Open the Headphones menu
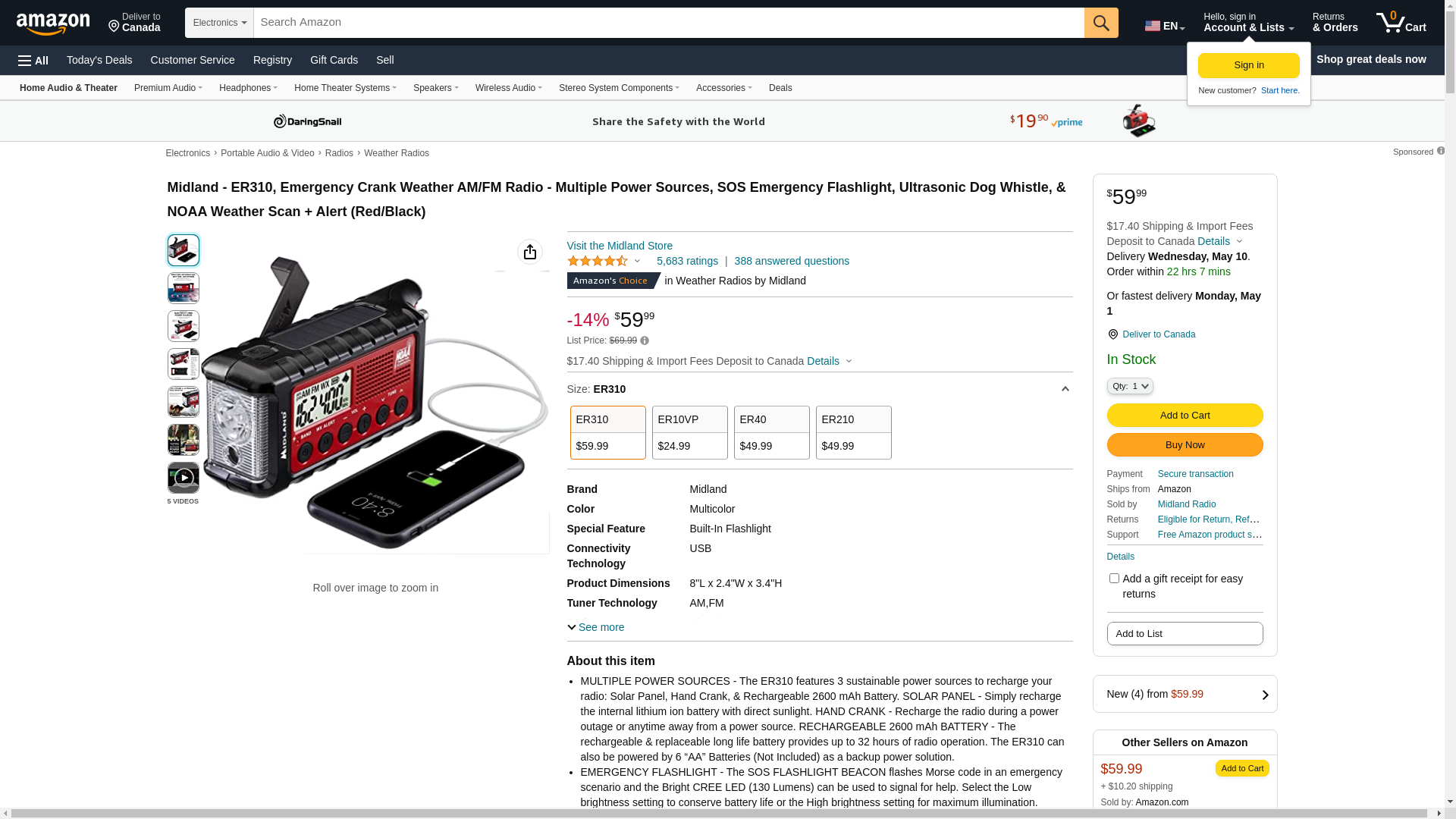The width and height of the screenshot is (1456, 819). coord(248,88)
